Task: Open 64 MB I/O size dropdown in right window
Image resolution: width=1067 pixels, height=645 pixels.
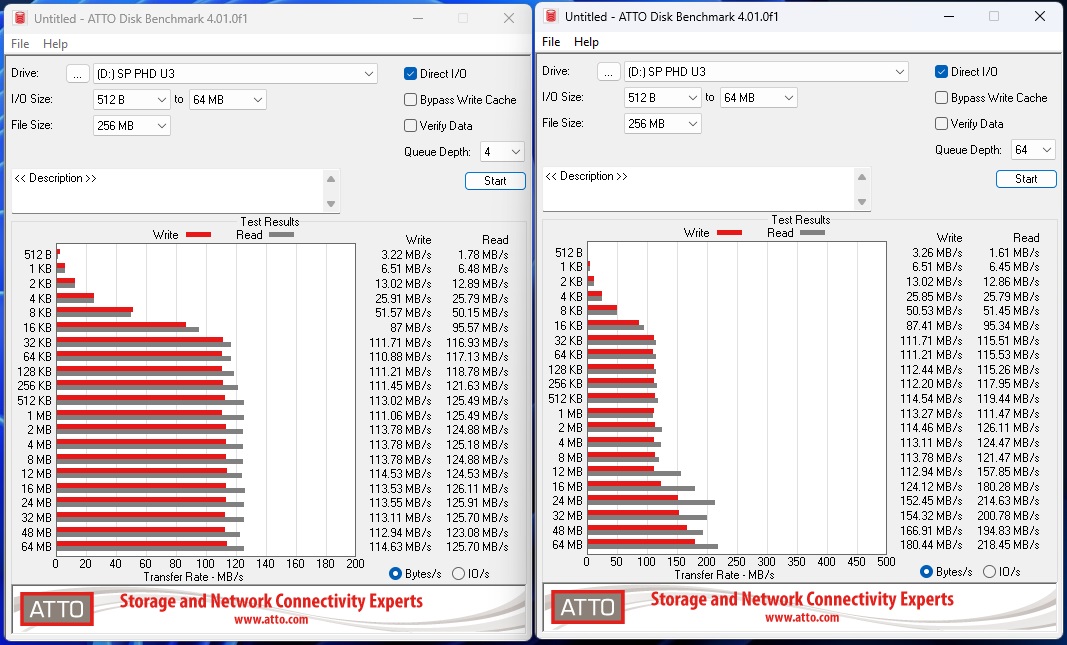Action: click(x=758, y=97)
